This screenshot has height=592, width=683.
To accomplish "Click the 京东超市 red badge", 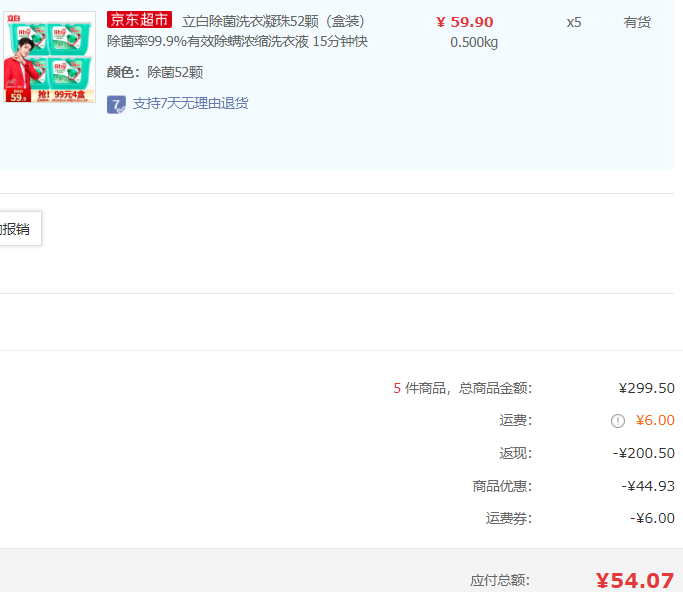I will coord(139,20).
